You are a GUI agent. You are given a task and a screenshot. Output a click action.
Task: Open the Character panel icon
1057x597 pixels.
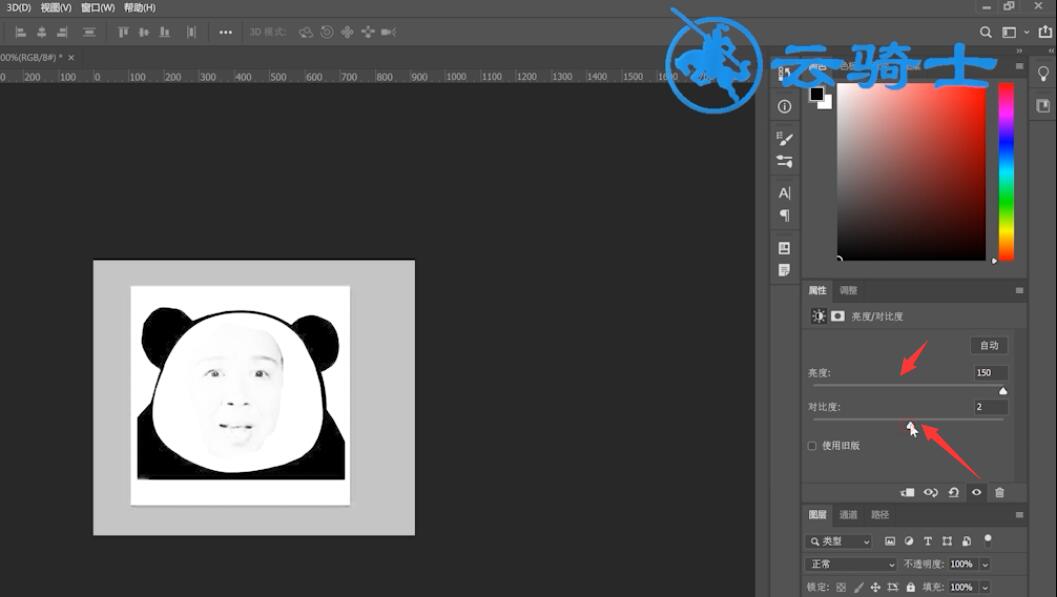(784, 193)
